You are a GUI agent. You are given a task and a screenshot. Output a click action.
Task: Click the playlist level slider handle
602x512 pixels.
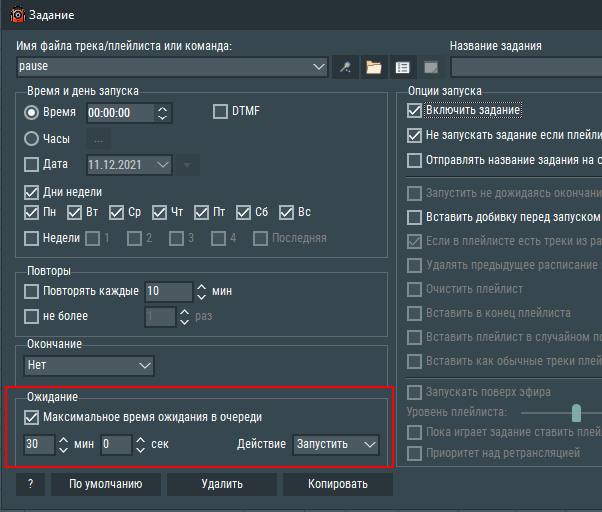pyautogui.click(x=576, y=412)
